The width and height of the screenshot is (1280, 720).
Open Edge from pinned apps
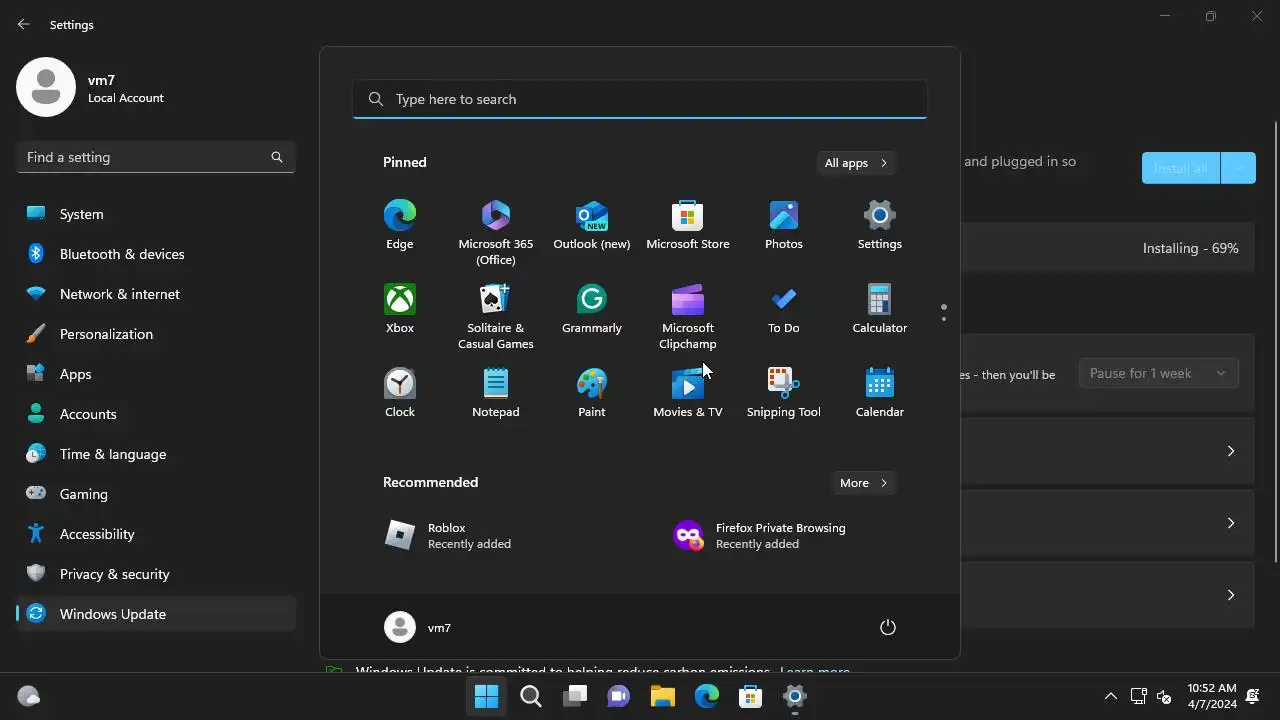399,225
